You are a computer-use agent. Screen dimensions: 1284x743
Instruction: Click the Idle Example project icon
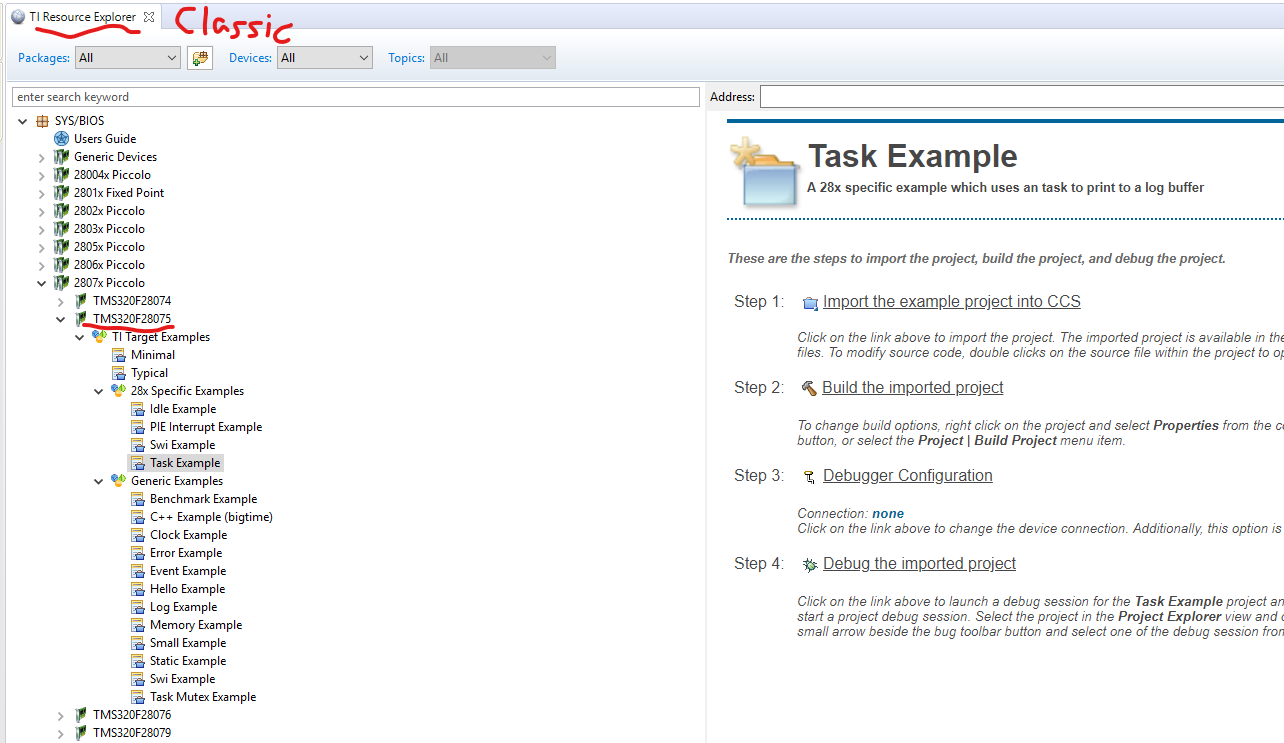pos(138,409)
